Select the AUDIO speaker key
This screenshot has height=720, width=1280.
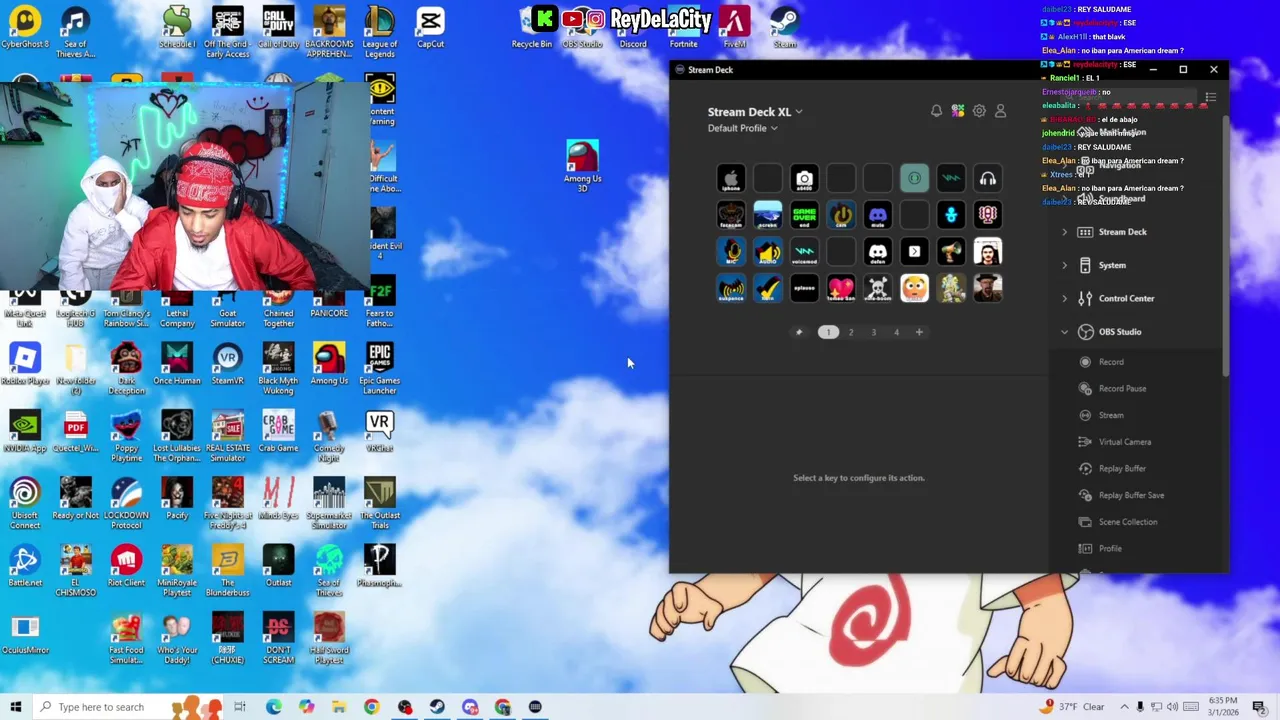768,252
